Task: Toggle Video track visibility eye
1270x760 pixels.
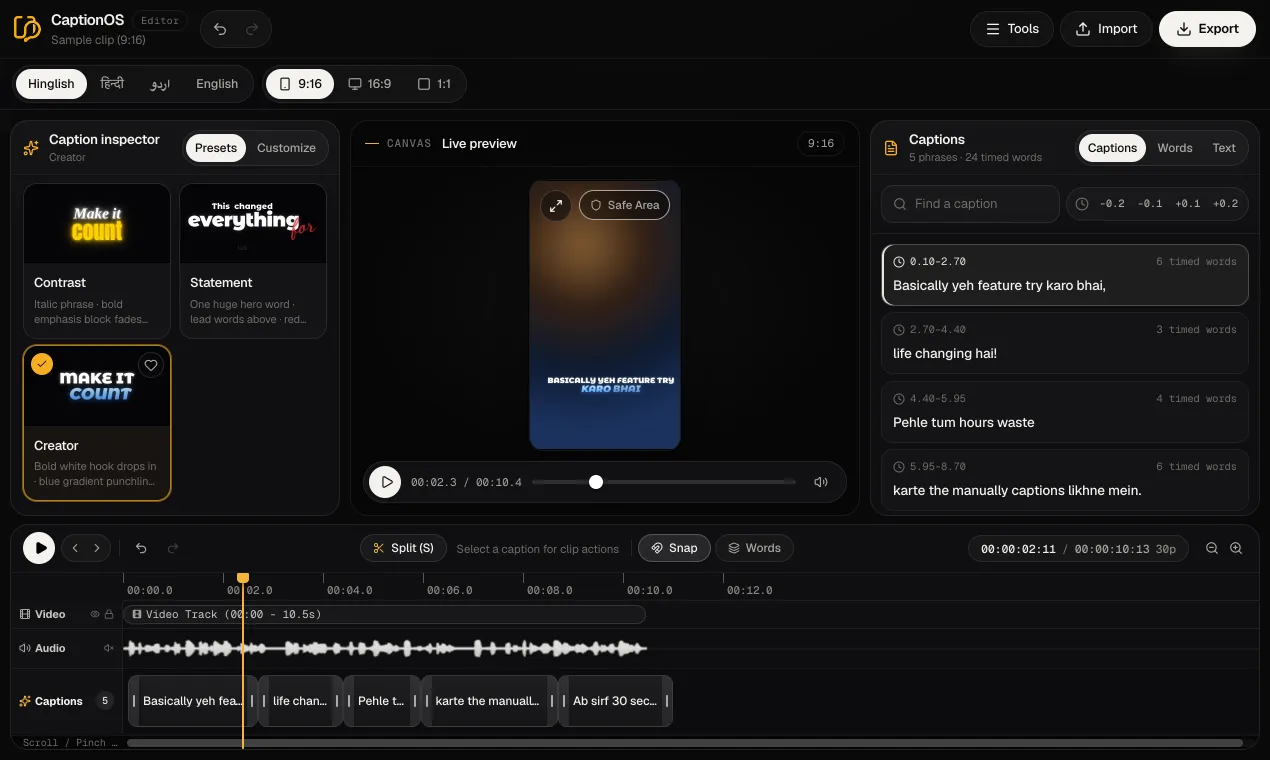Action: click(x=96, y=615)
